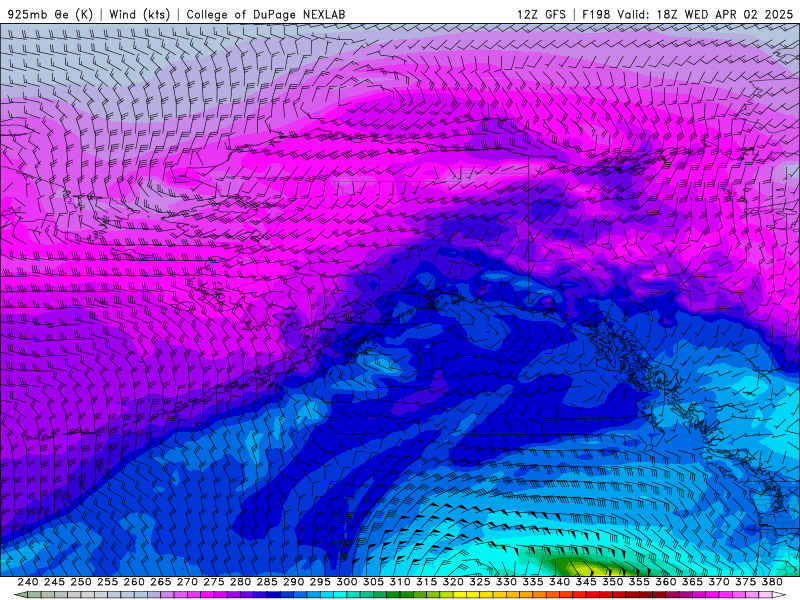Screen dimensions: 800x600
Task: Click the "College of DuPage NEXLAB" label
Action: [266, 14]
